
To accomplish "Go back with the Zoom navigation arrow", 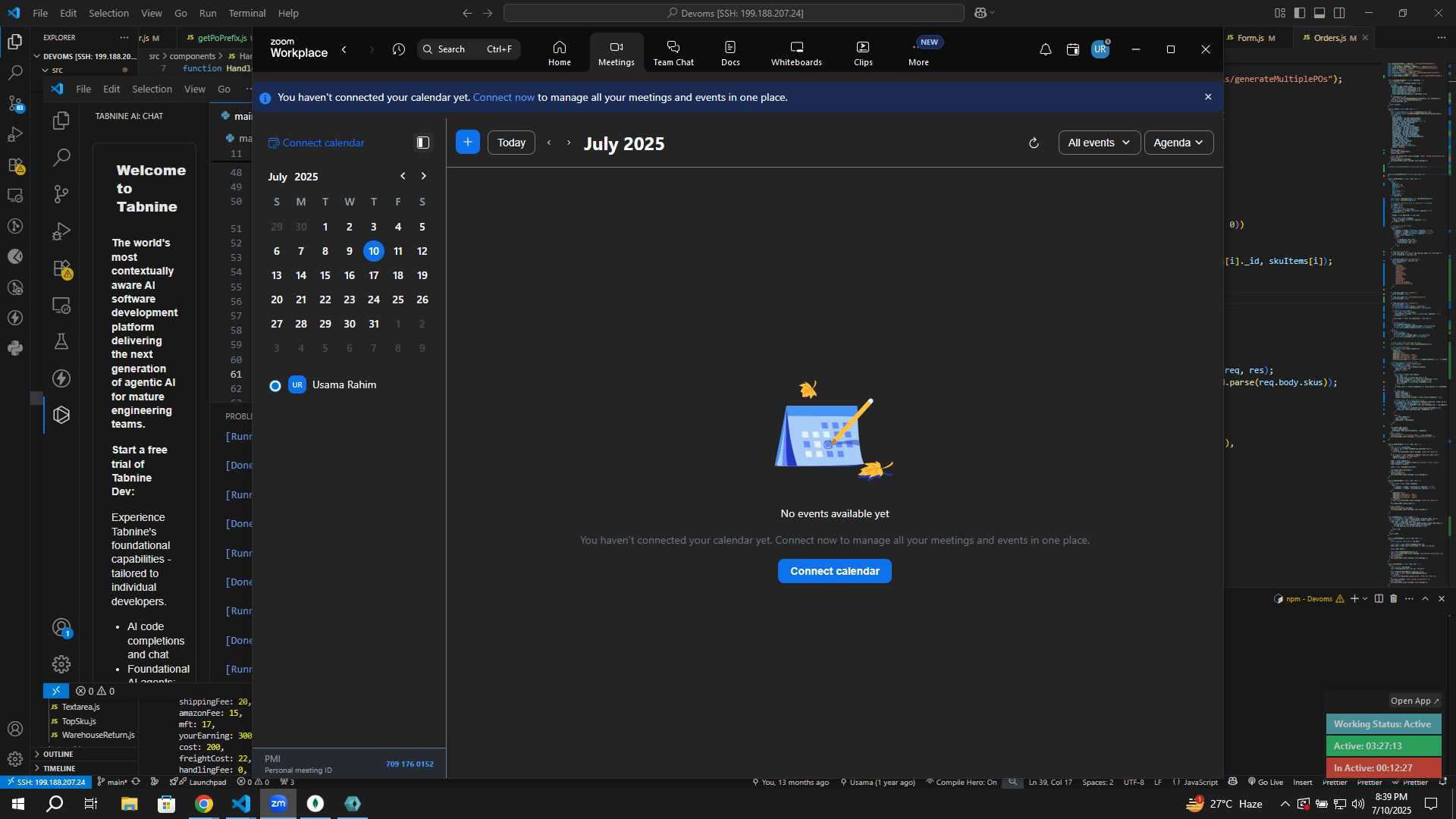I will point(344,49).
